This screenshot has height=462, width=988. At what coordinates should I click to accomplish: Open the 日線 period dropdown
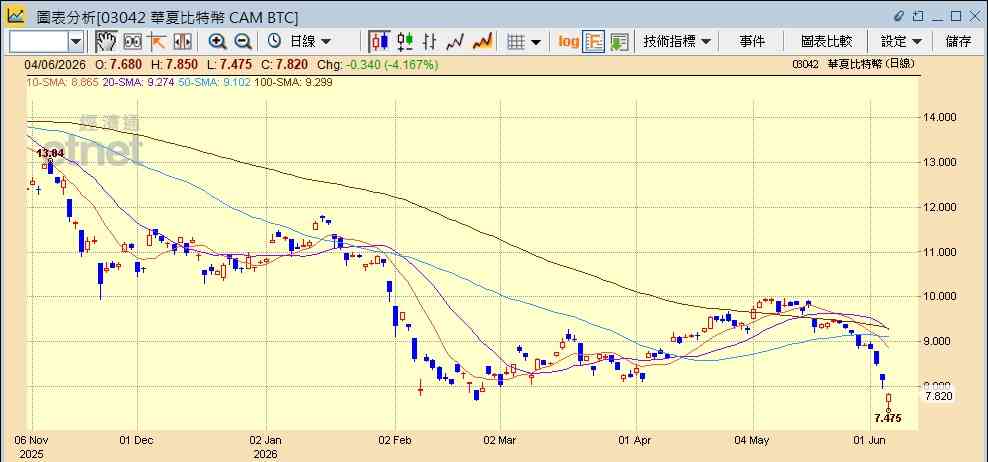click(x=309, y=42)
